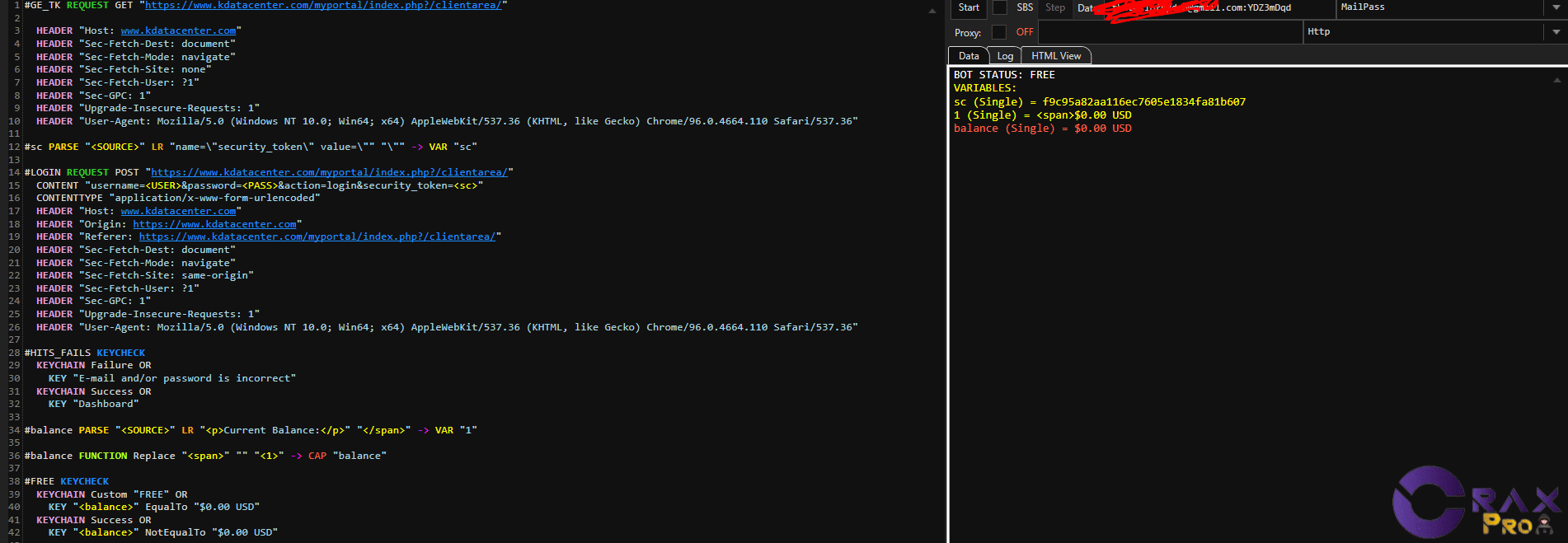Click the "#HITS_FAILS KEYCHECK" line in the editor
1568x543 pixels.
[x=85, y=353]
